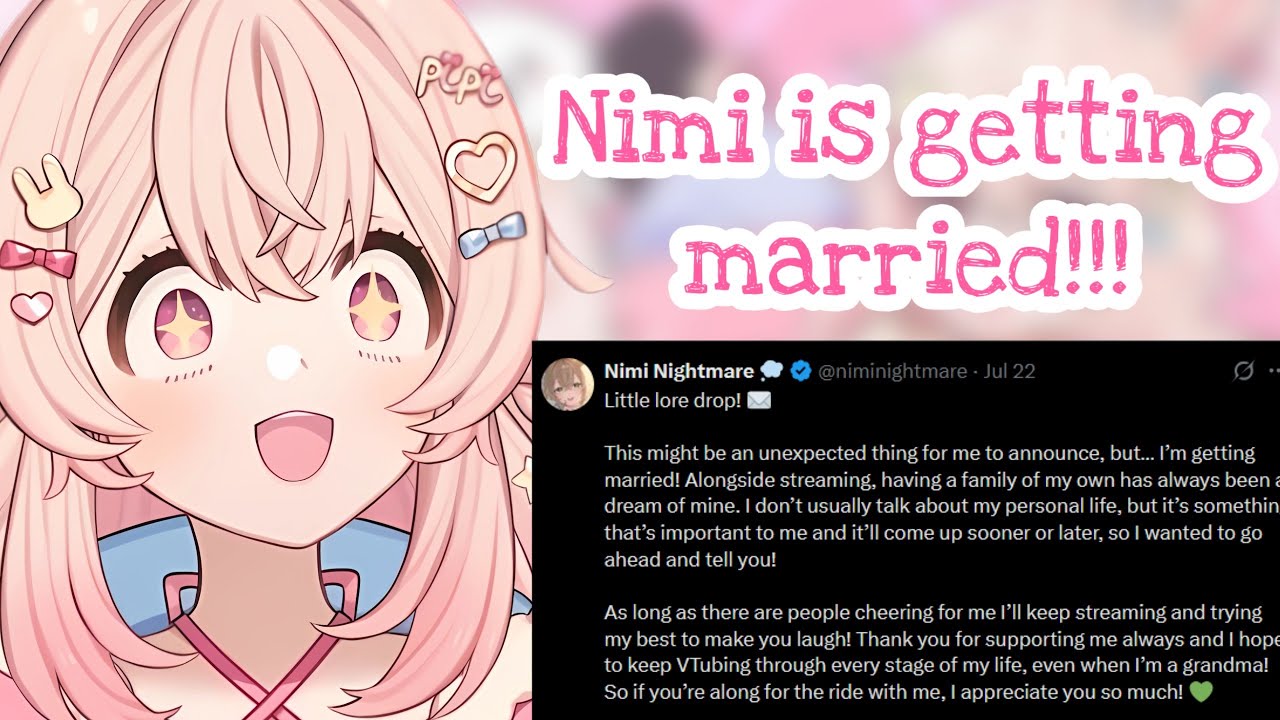
Task: Click the Grok circle-slash icon on the tweet
Action: (1243, 371)
